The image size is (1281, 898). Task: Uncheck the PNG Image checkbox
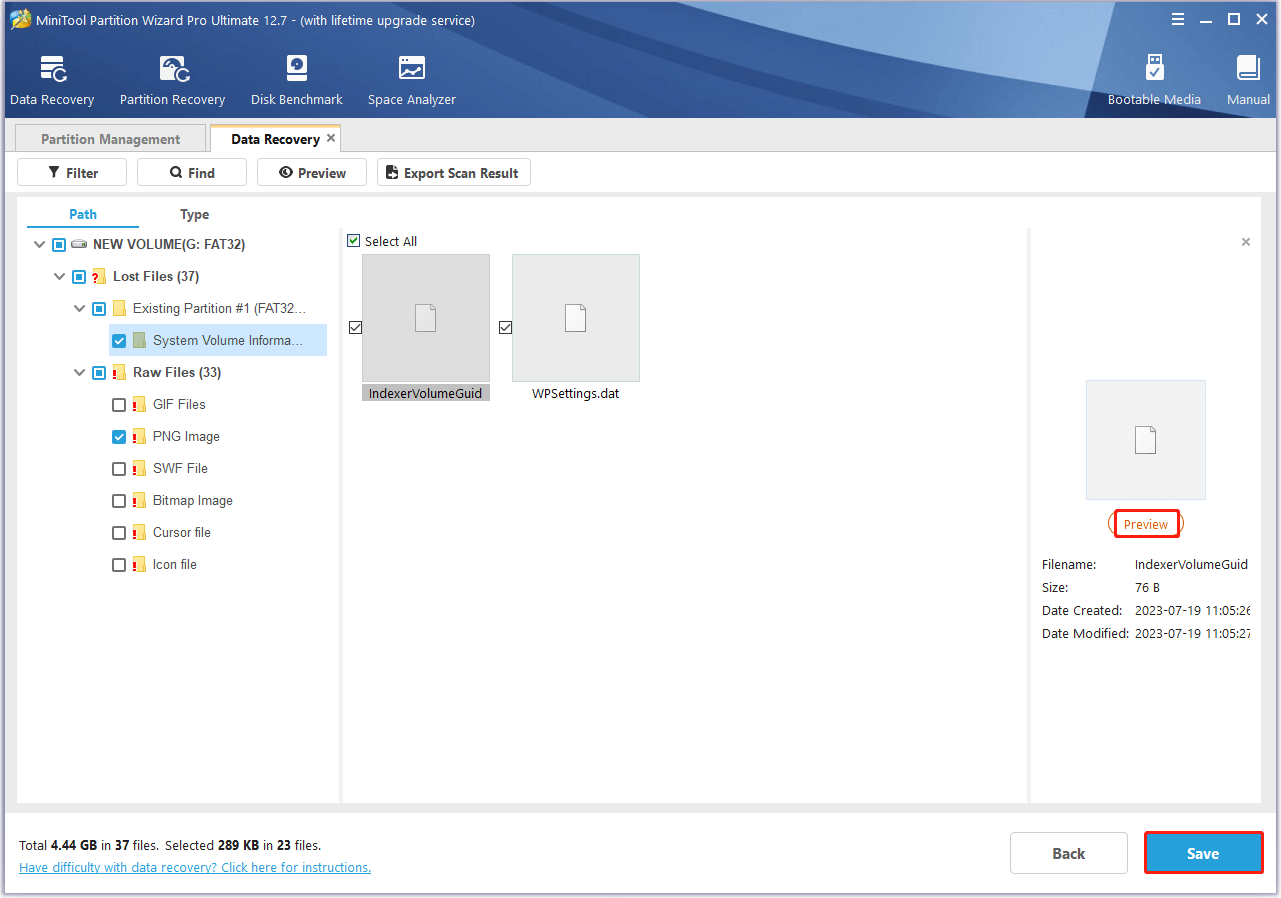[119, 436]
